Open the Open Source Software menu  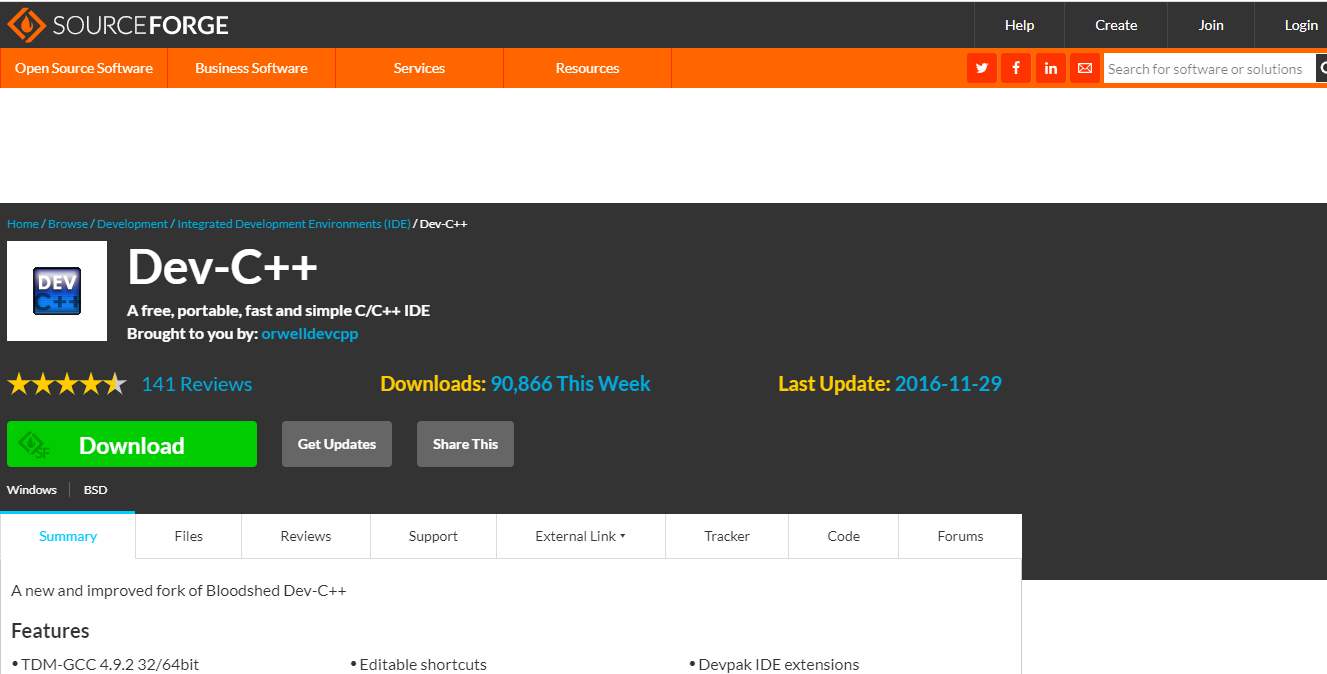coord(84,68)
